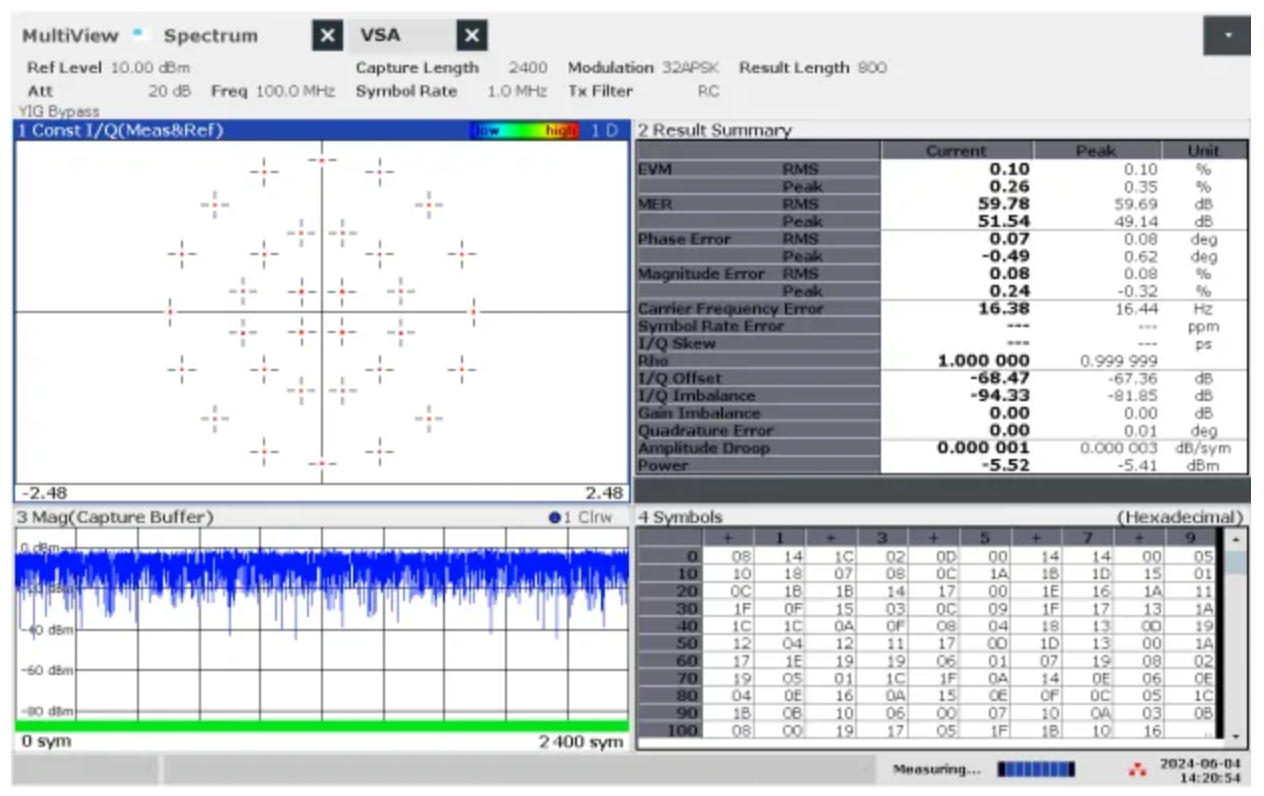This screenshot has width=1264, height=796.
Task: Close the Spectrum channel tab
Action: coord(327,36)
